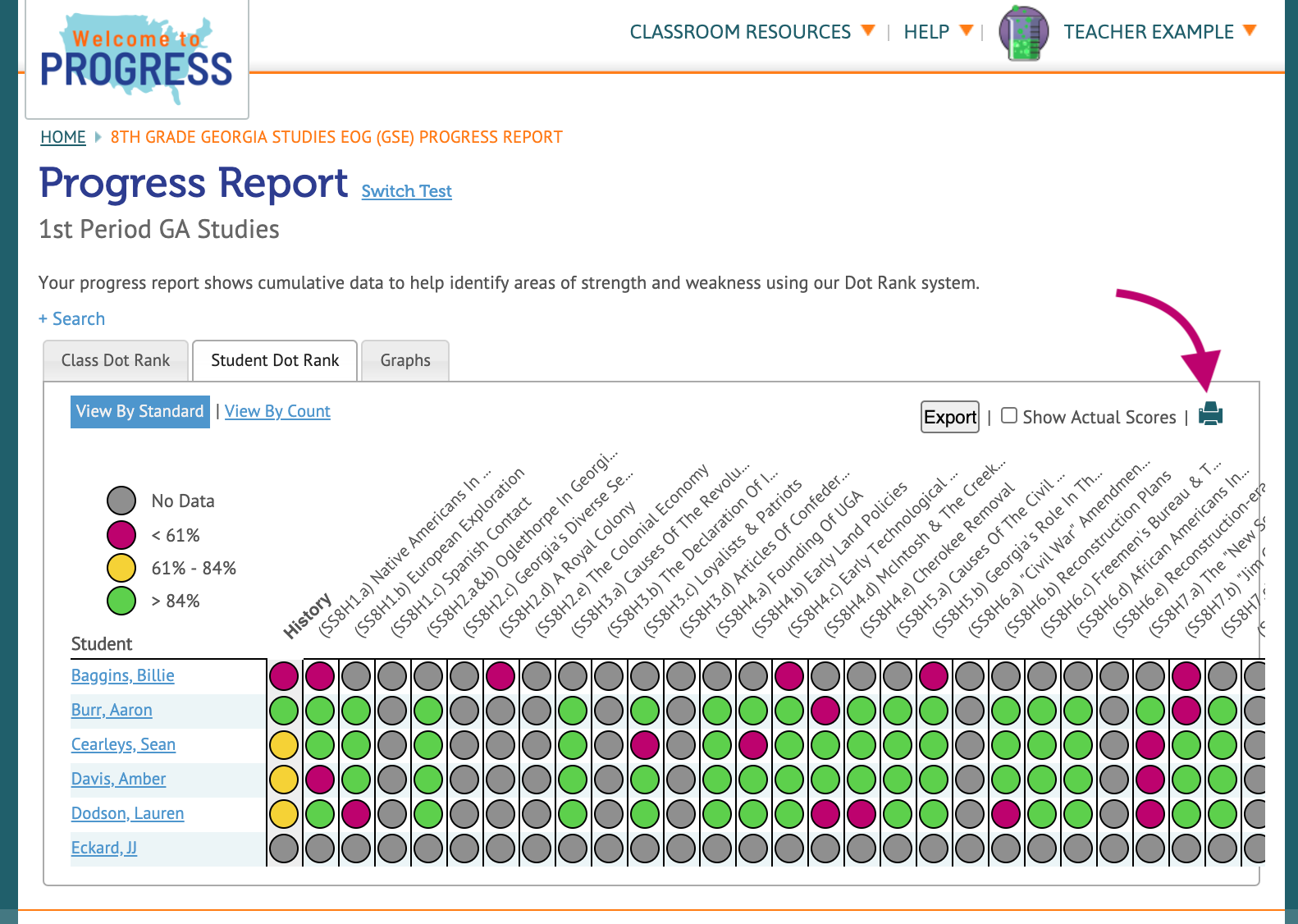Click JJ Eckard's gray History dot
The image size is (1298, 924).
point(284,849)
